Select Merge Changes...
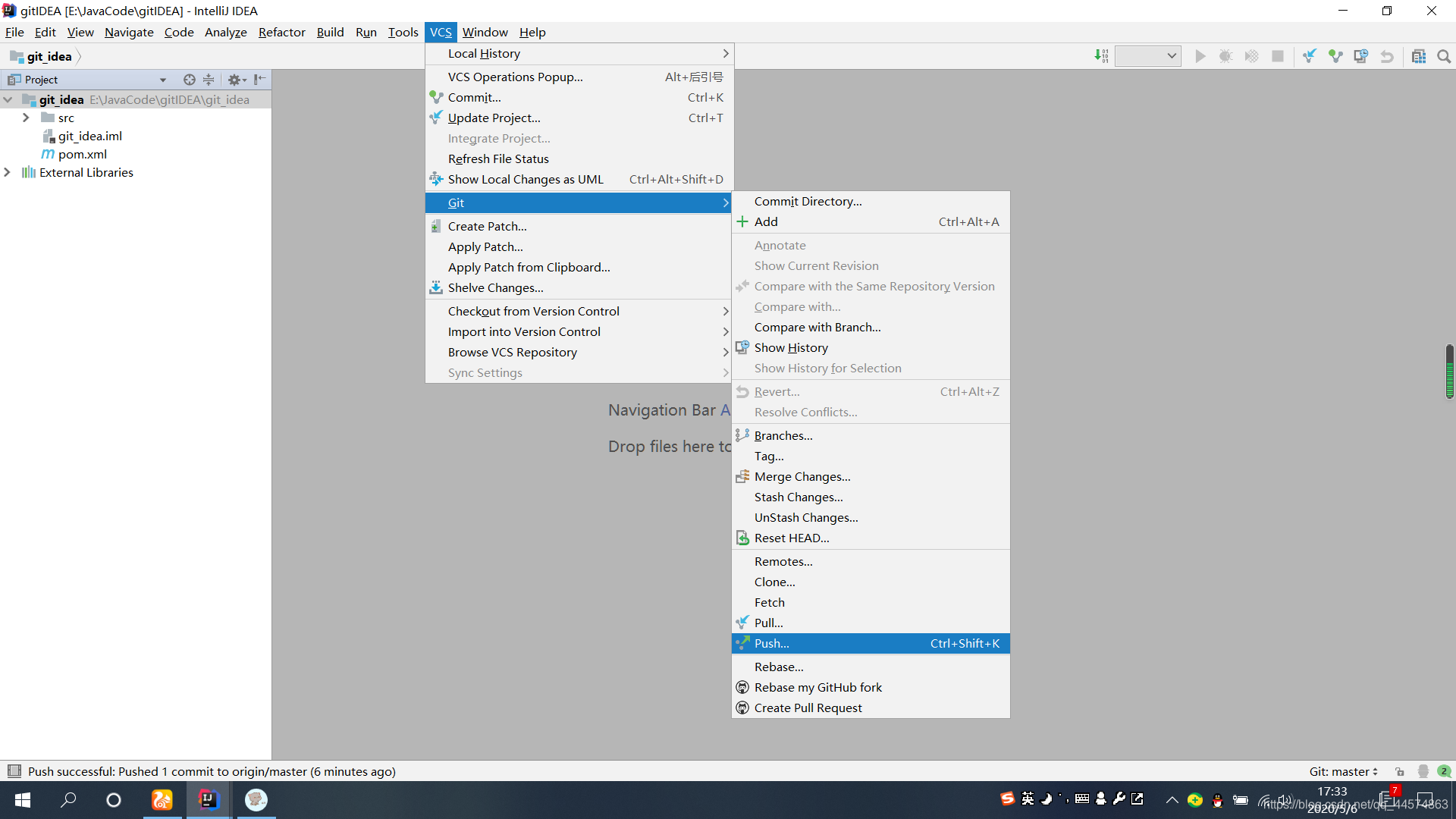Screen dimensions: 1456x819 click(x=871, y=476)
